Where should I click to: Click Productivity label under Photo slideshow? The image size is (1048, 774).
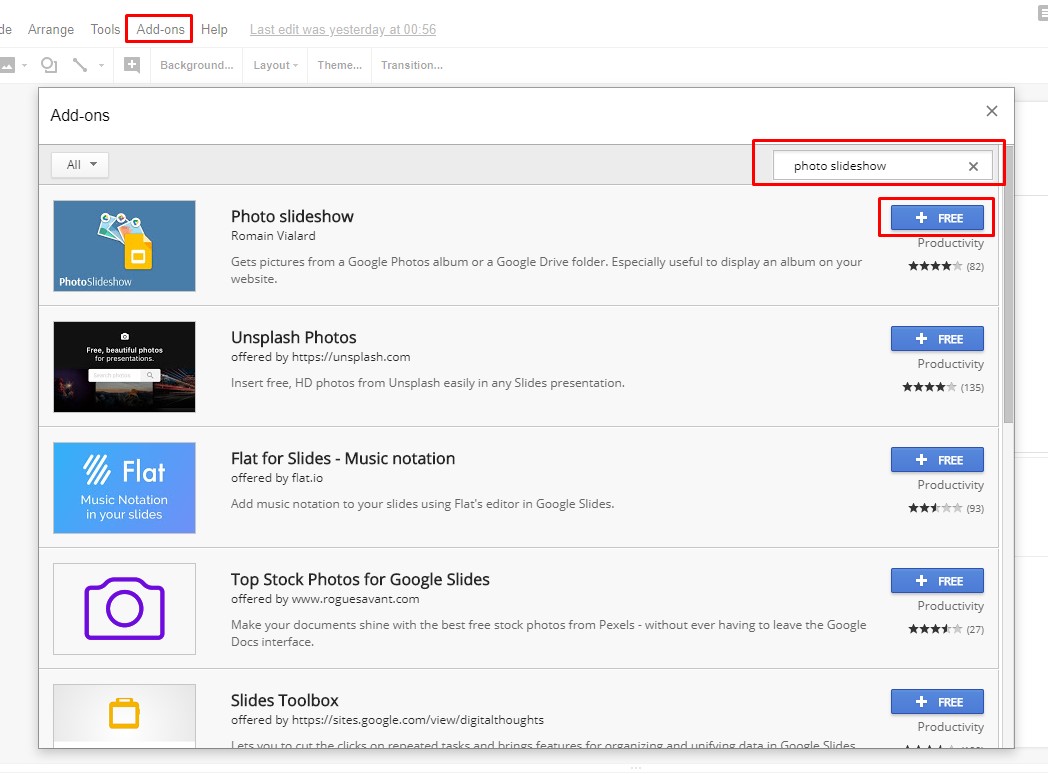[x=950, y=243]
